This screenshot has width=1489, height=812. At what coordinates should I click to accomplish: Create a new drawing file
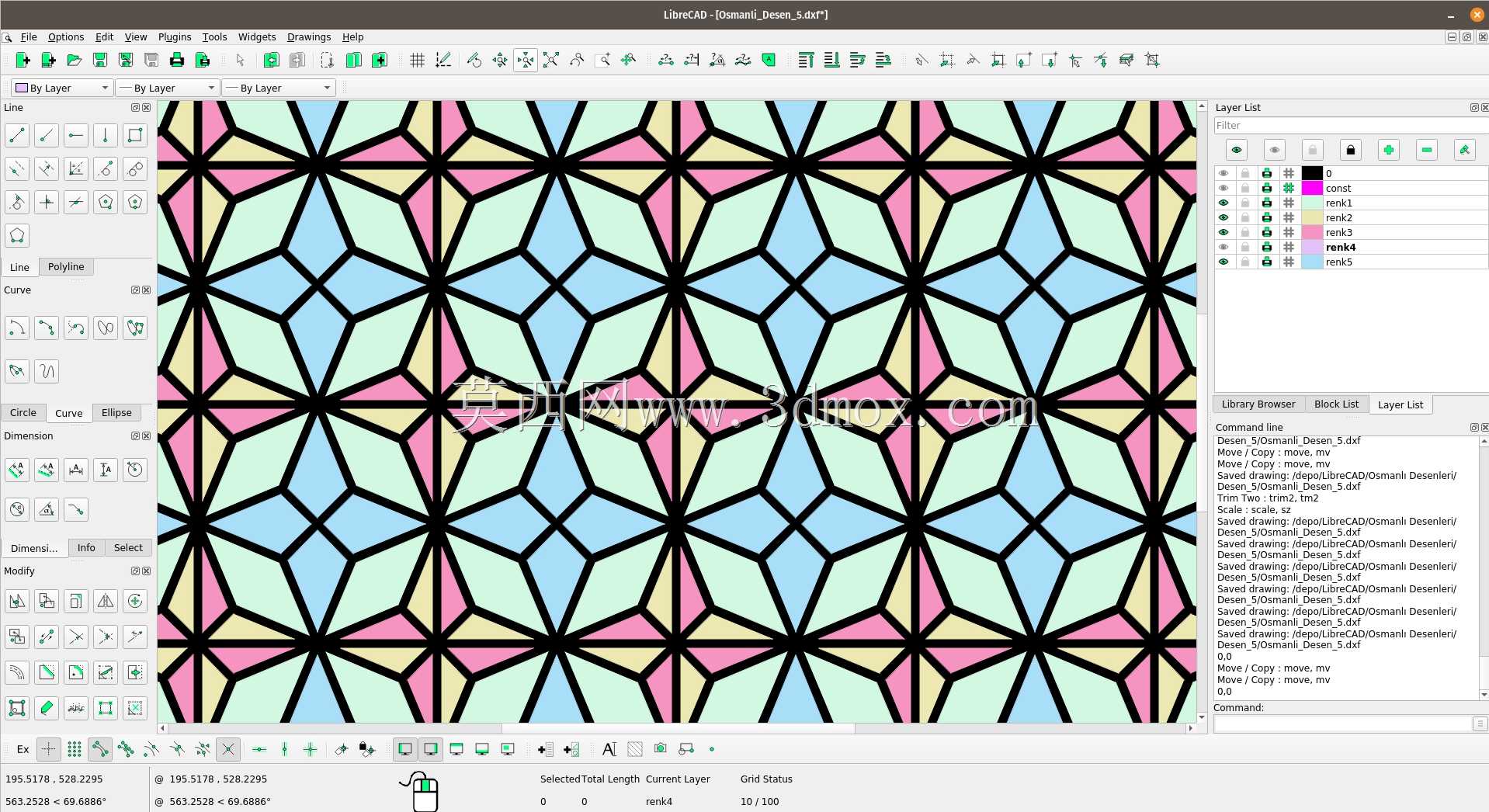pos(23,60)
